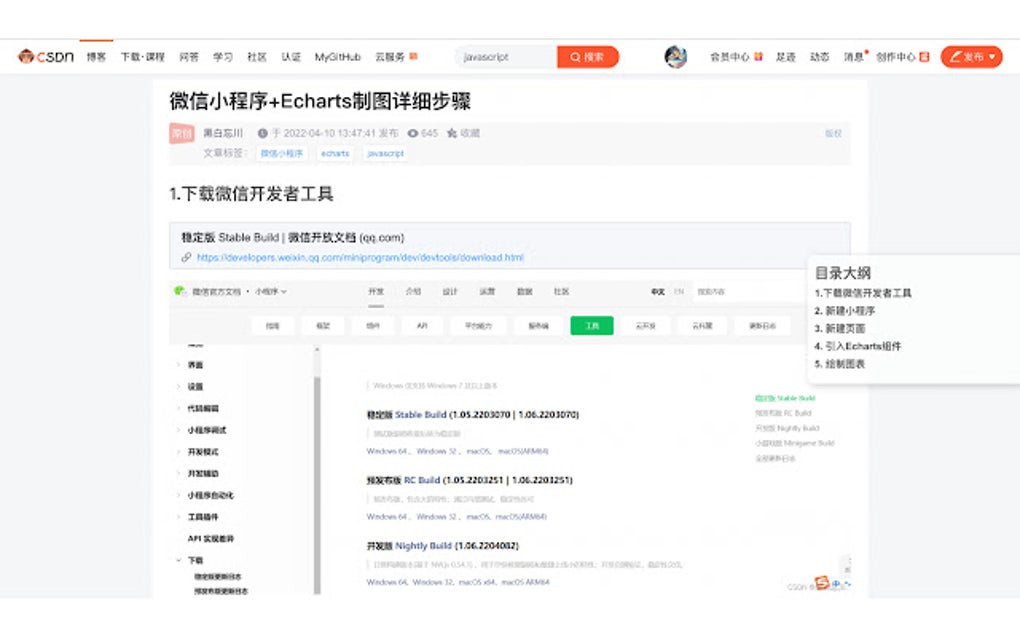Open your profile via the avatar icon
1020x638 pixels.
675,57
